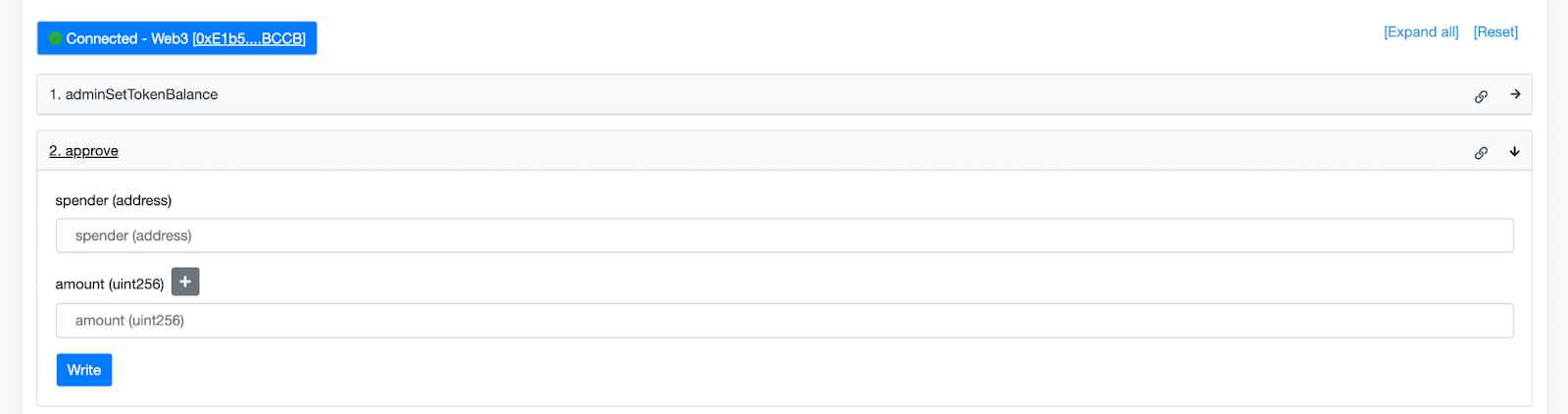Focus the spender (address) input field
1568x414 pixels.
click(784, 235)
